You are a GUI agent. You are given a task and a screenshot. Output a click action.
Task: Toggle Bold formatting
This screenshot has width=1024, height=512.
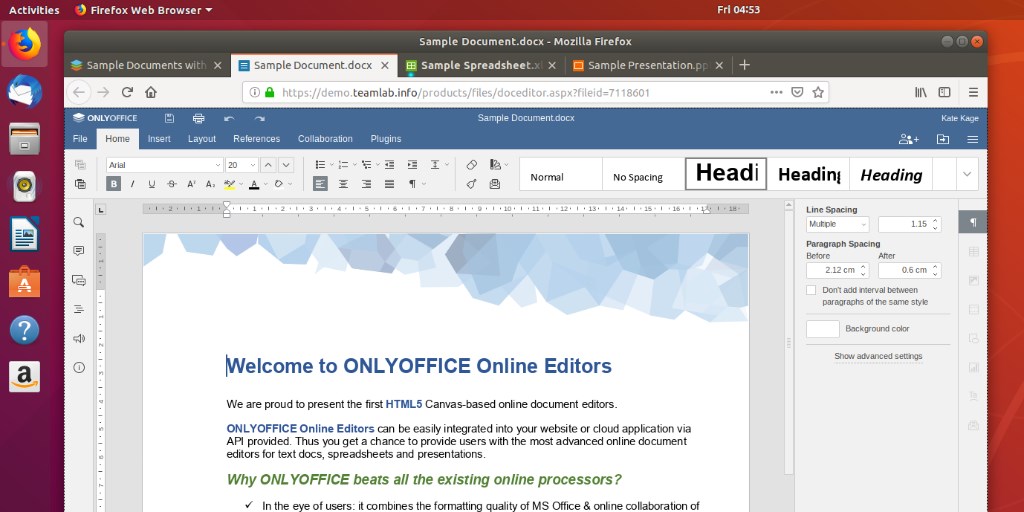114,184
